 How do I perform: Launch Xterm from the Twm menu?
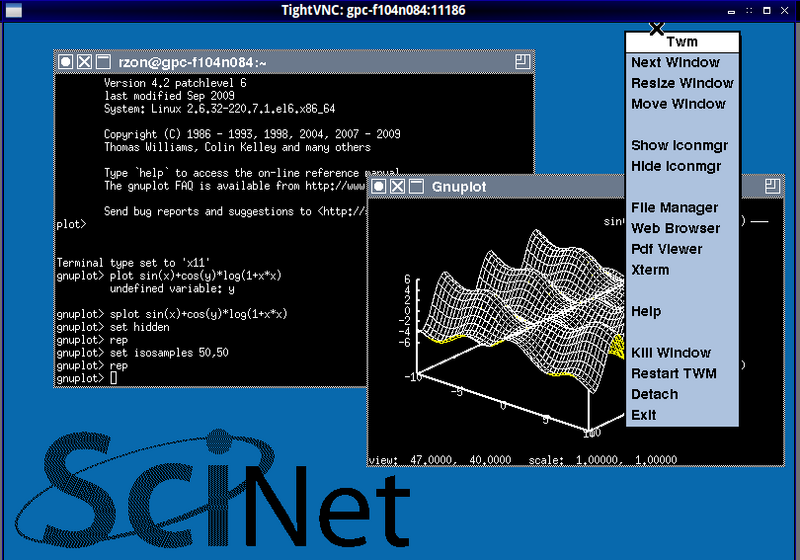click(x=682, y=270)
